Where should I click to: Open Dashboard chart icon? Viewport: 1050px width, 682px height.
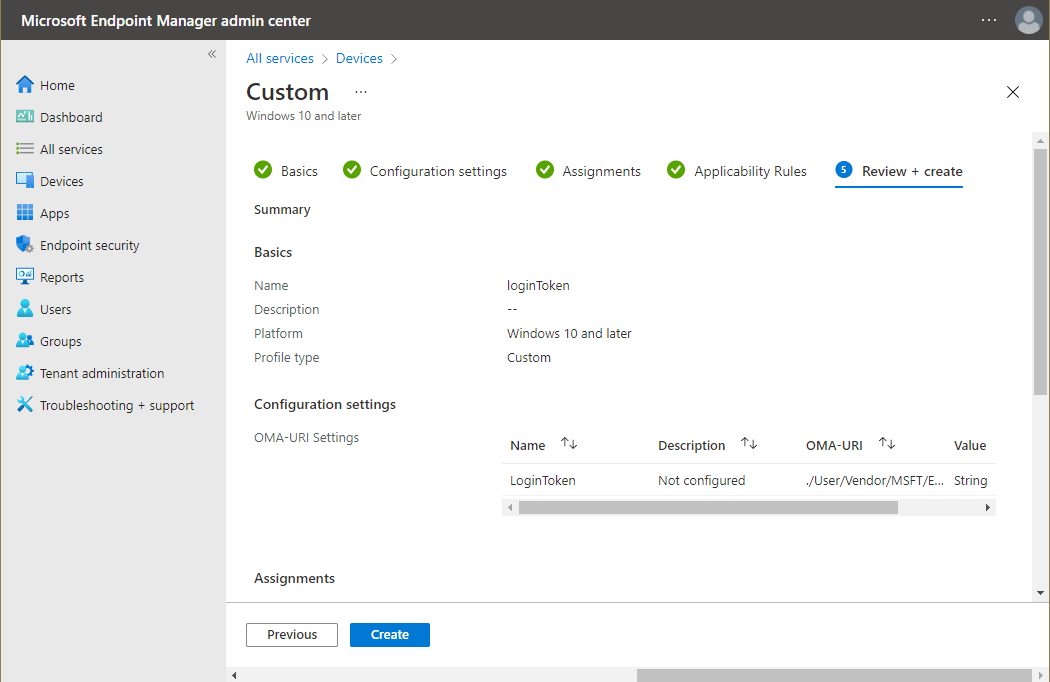(x=25, y=117)
